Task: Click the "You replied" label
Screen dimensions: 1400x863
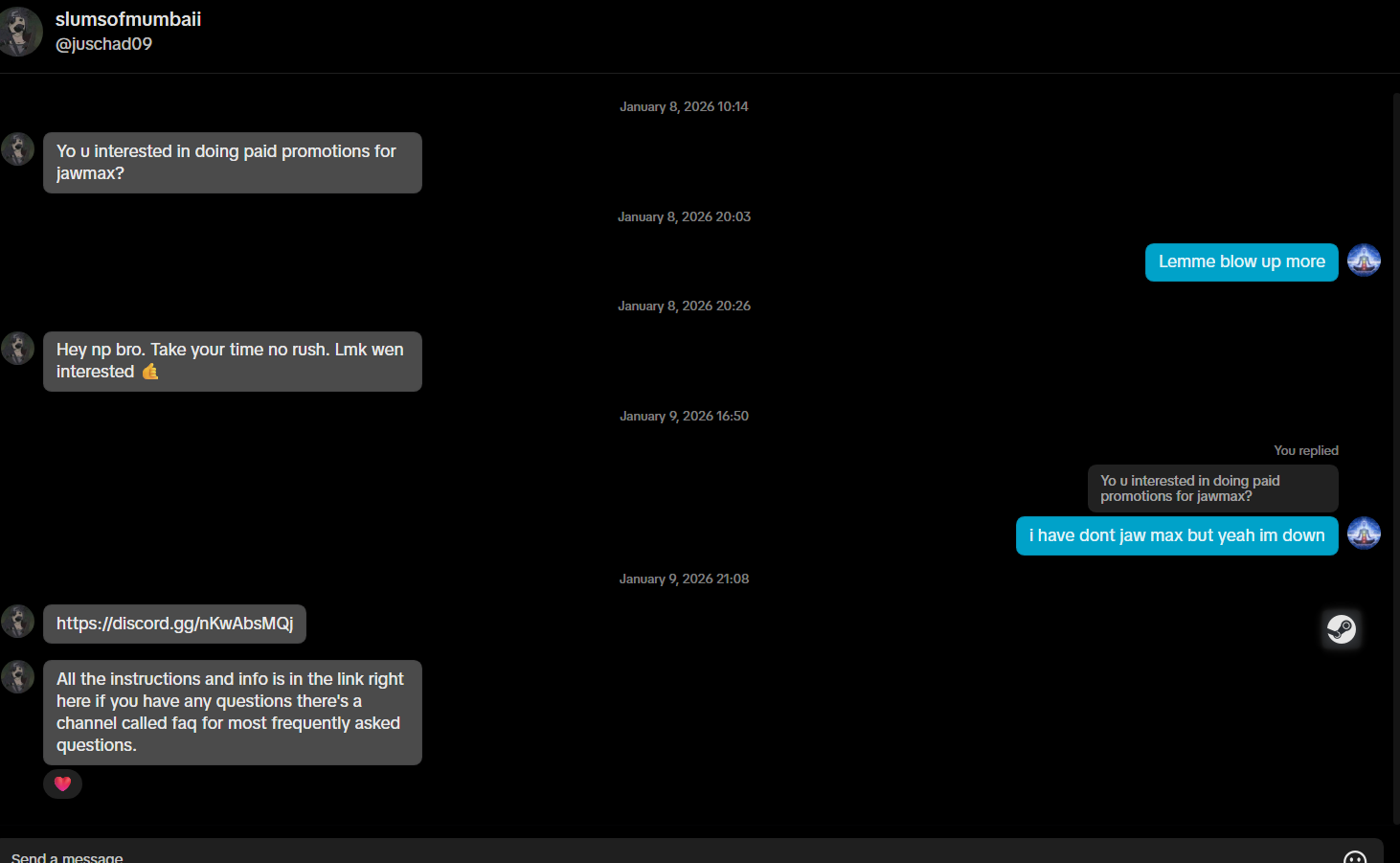Action: (x=1305, y=450)
